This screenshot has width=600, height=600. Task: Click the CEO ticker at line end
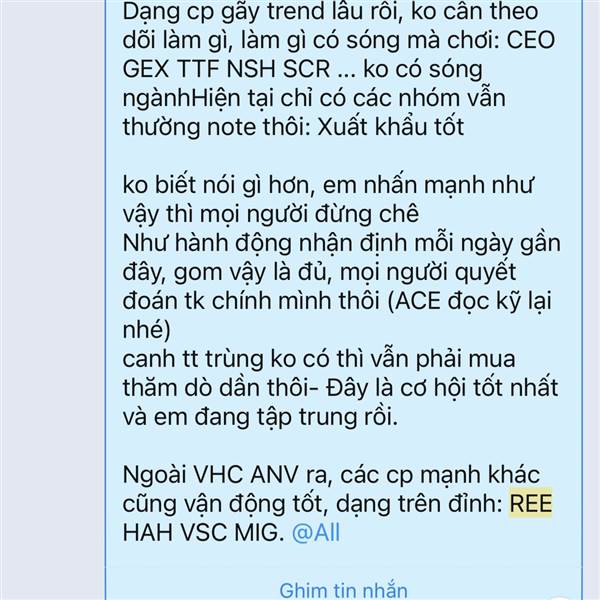(530, 40)
